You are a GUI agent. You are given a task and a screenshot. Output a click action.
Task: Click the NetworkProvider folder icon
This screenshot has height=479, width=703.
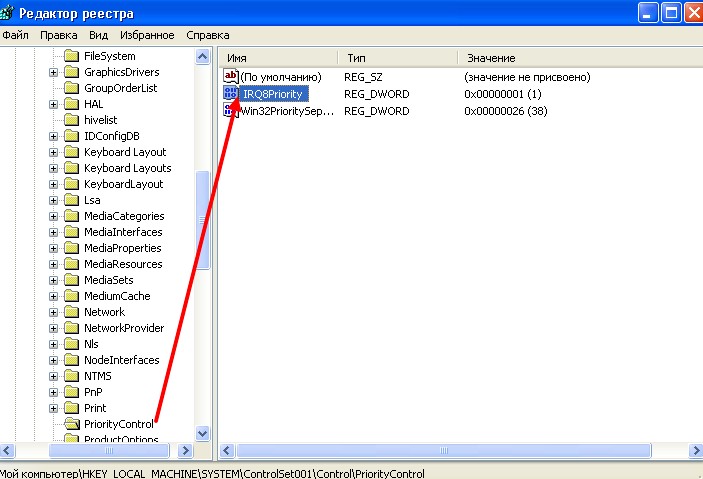click(71, 328)
